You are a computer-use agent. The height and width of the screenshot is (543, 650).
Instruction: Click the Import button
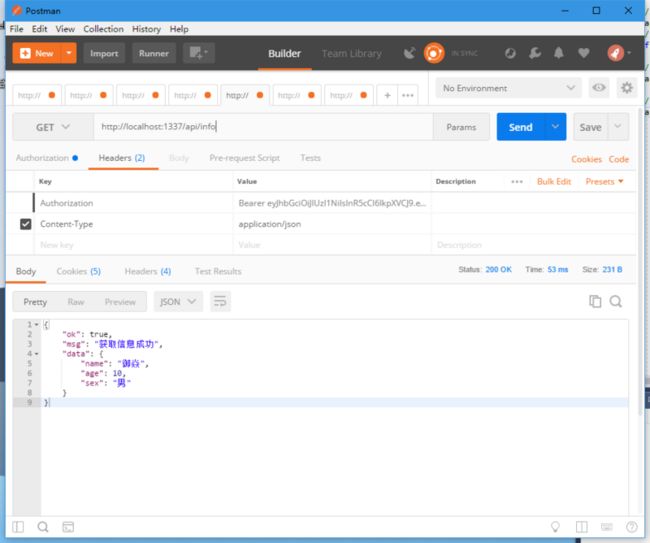click(104, 53)
